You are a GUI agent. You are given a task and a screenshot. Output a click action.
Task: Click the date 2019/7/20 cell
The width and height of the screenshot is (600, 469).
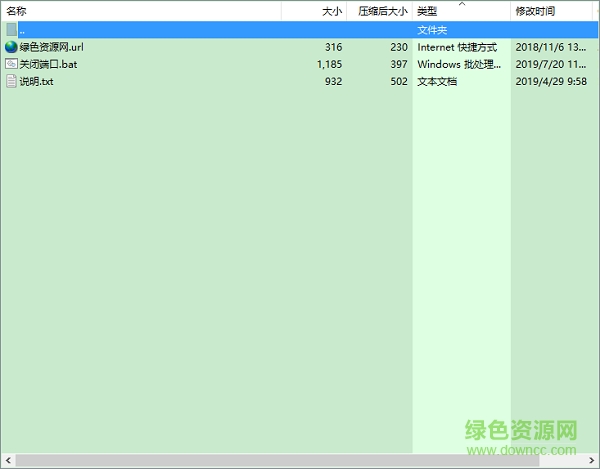click(551, 64)
